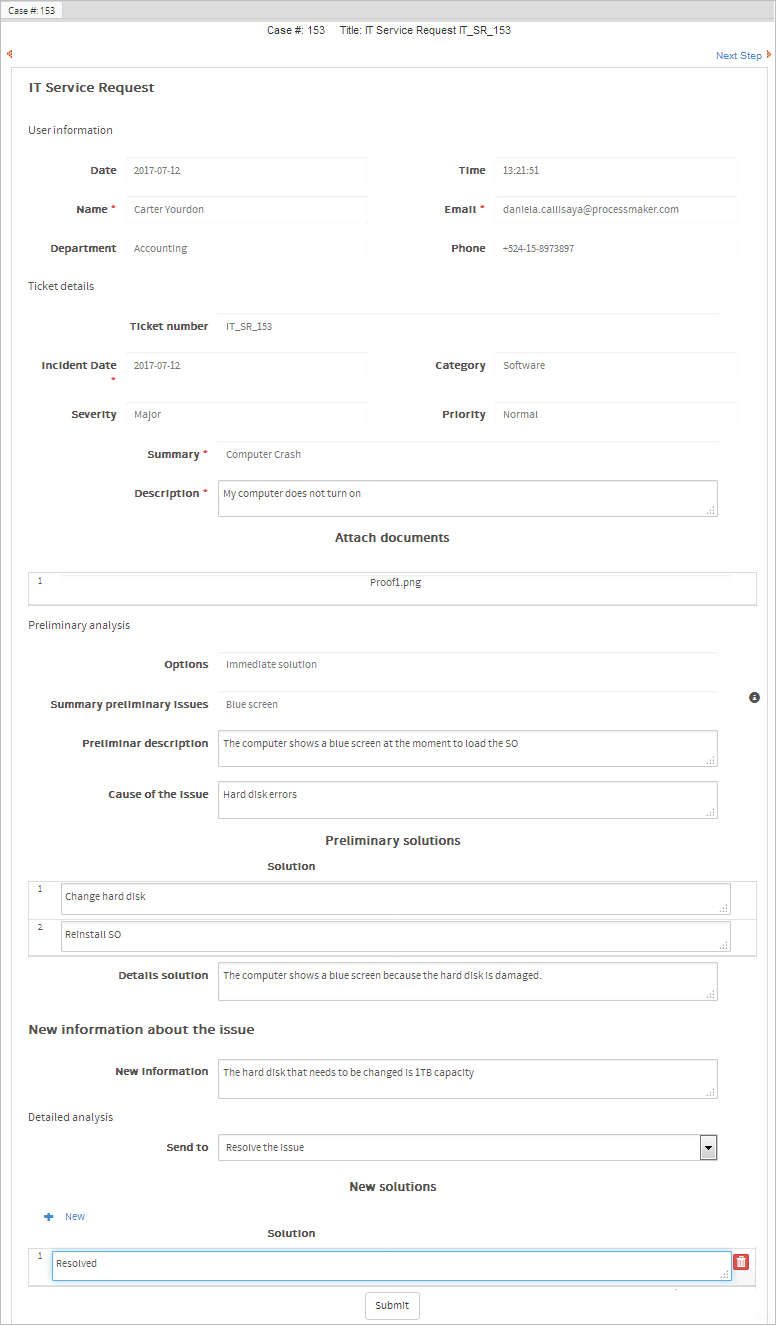The width and height of the screenshot is (776, 1325).
Task: Select the Change hard disk solution box
Action: click(x=395, y=898)
